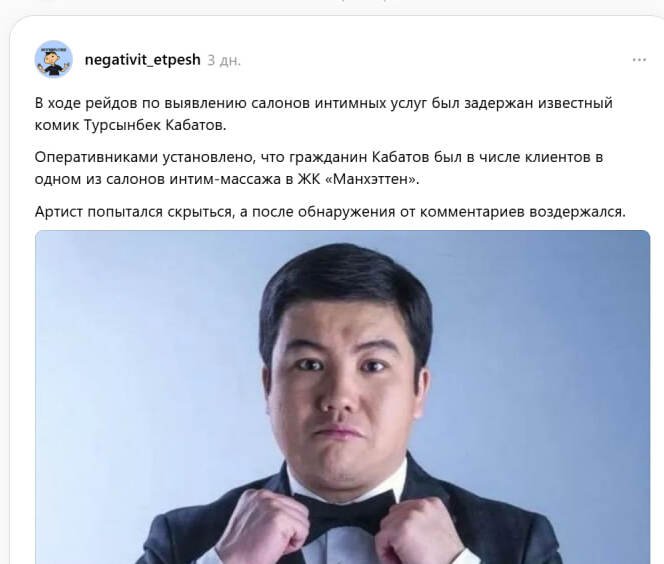This screenshot has height=564, width=664.
Task: Open the negativit_etpesh profile avatar
Action: click(x=53, y=59)
